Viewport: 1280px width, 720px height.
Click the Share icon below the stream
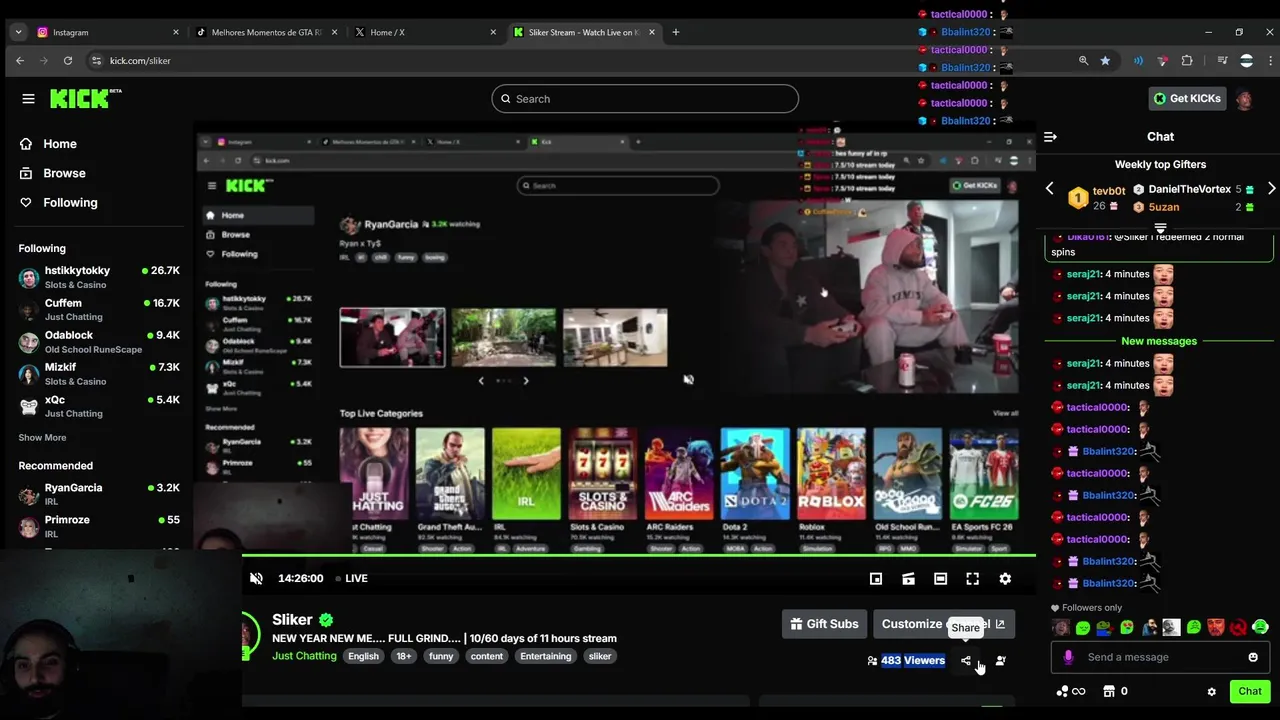(x=966, y=660)
